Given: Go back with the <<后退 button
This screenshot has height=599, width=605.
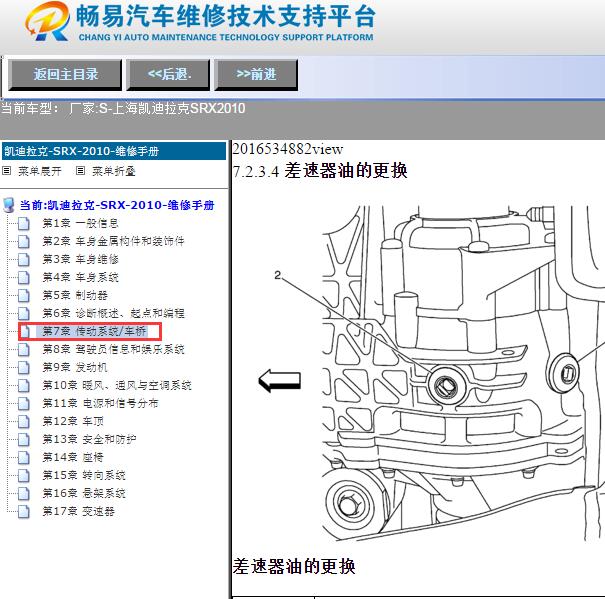Looking at the screenshot, I should coord(169,74).
